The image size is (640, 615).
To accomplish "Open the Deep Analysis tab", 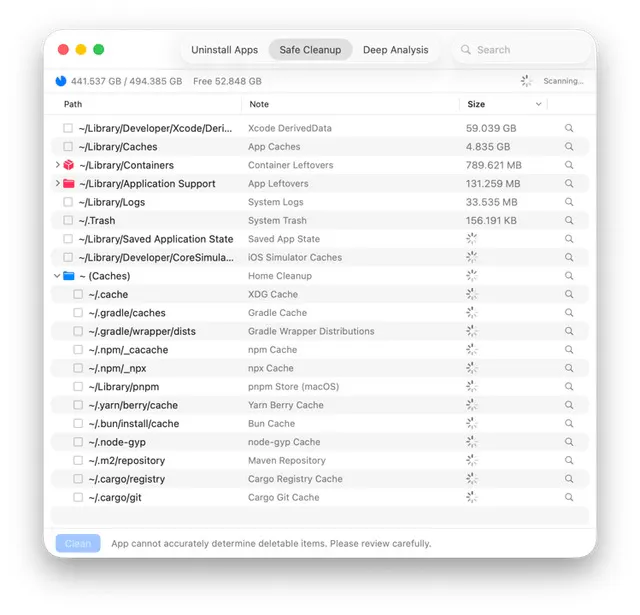I will coord(396,50).
